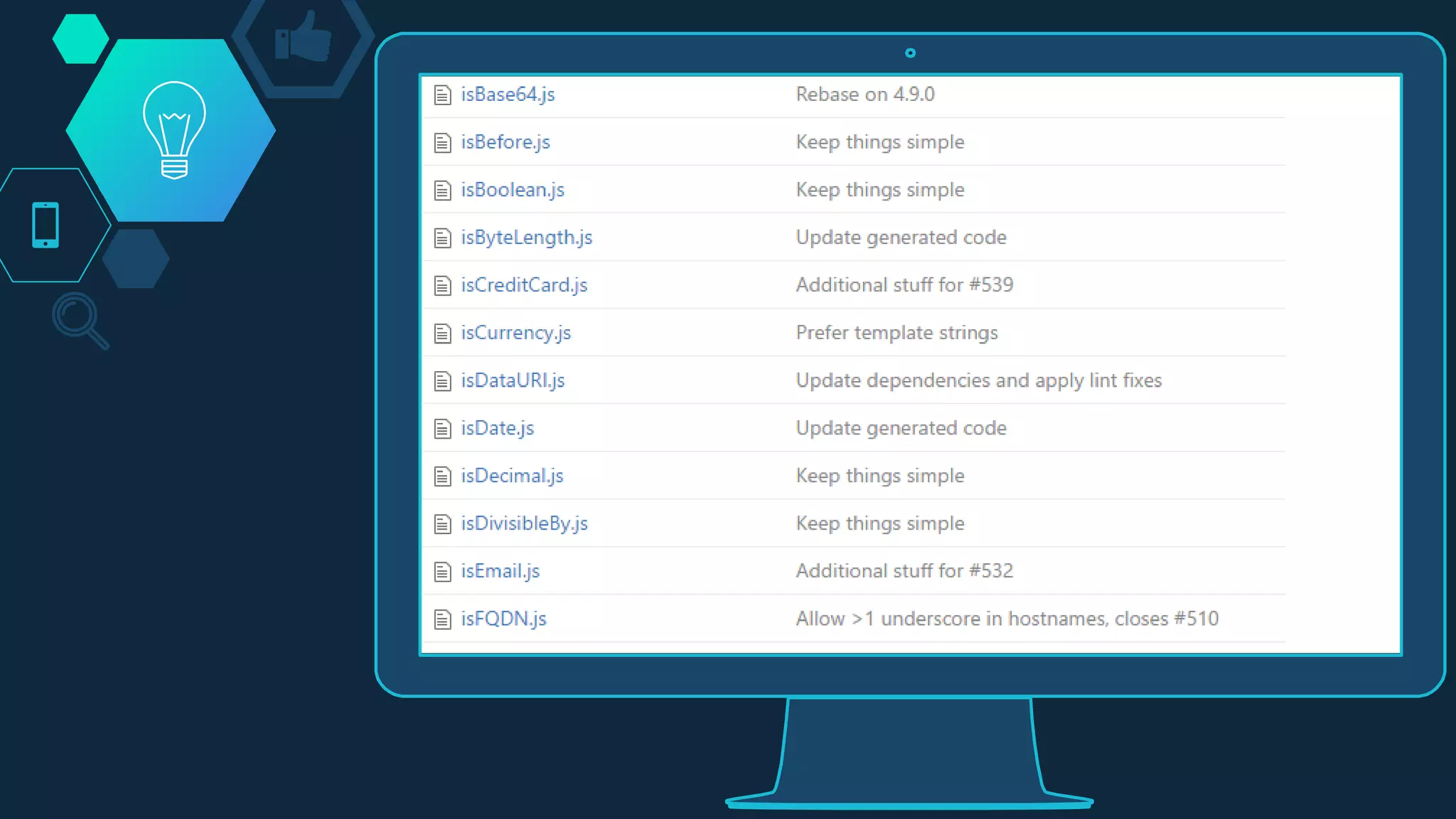Viewport: 1456px width, 819px height.
Task: Click the file icon beside isCreditCard.js
Action: click(442, 286)
